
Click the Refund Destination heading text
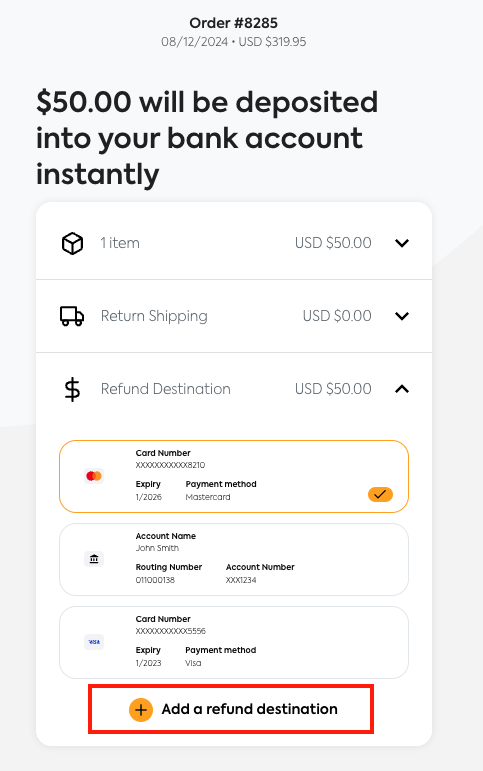click(166, 389)
